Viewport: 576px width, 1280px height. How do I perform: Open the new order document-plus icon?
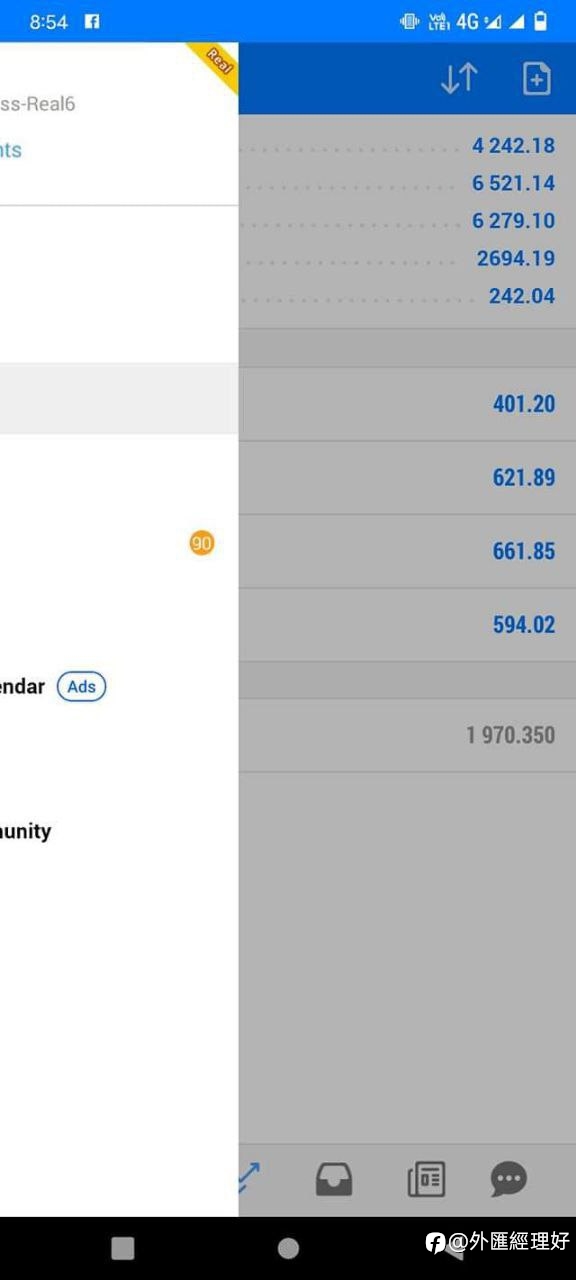(x=537, y=78)
